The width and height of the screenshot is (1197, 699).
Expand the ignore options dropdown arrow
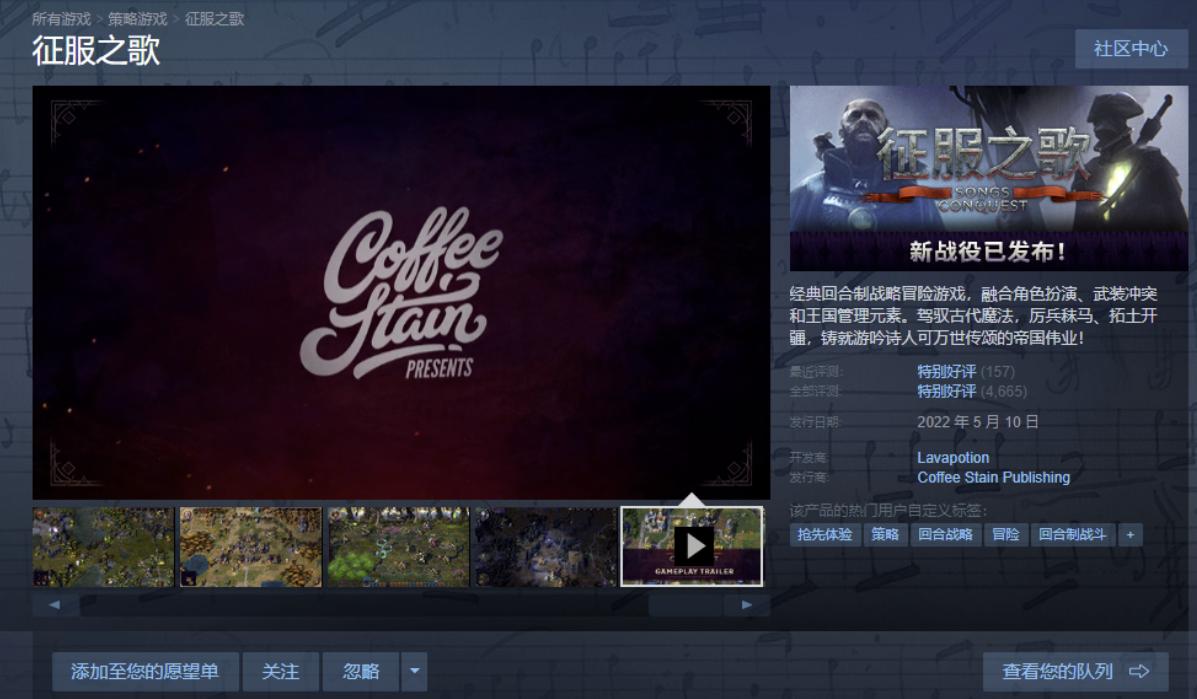pos(415,672)
